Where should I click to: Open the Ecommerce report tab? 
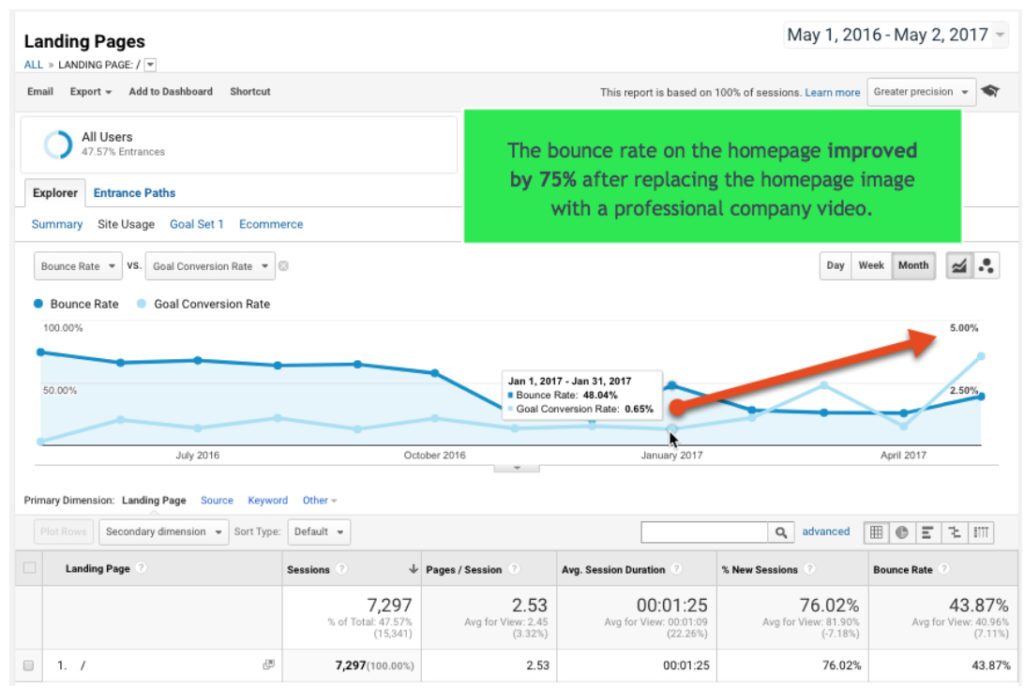(x=270, y=224)
